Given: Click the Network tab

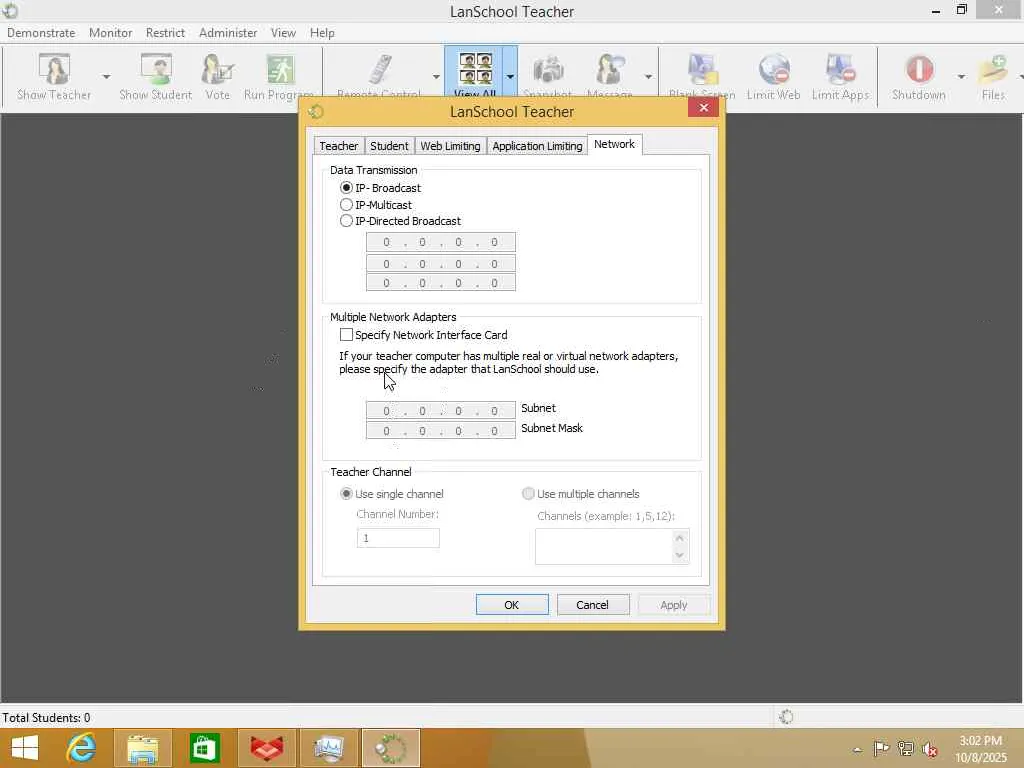Looking at the screenshot, I should pos(615,144).
